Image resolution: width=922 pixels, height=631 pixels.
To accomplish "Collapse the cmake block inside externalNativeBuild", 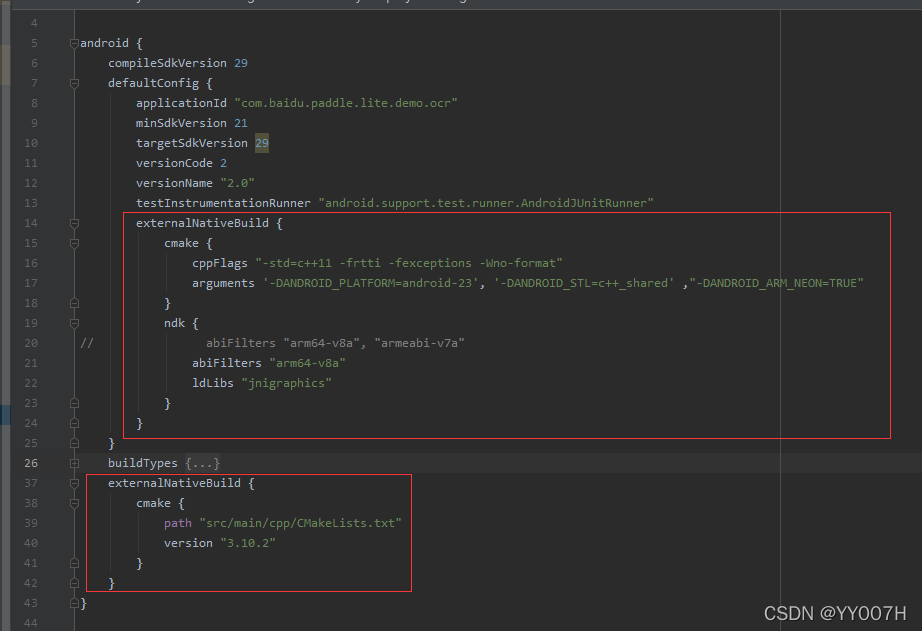I will click(x=73, y=242).
